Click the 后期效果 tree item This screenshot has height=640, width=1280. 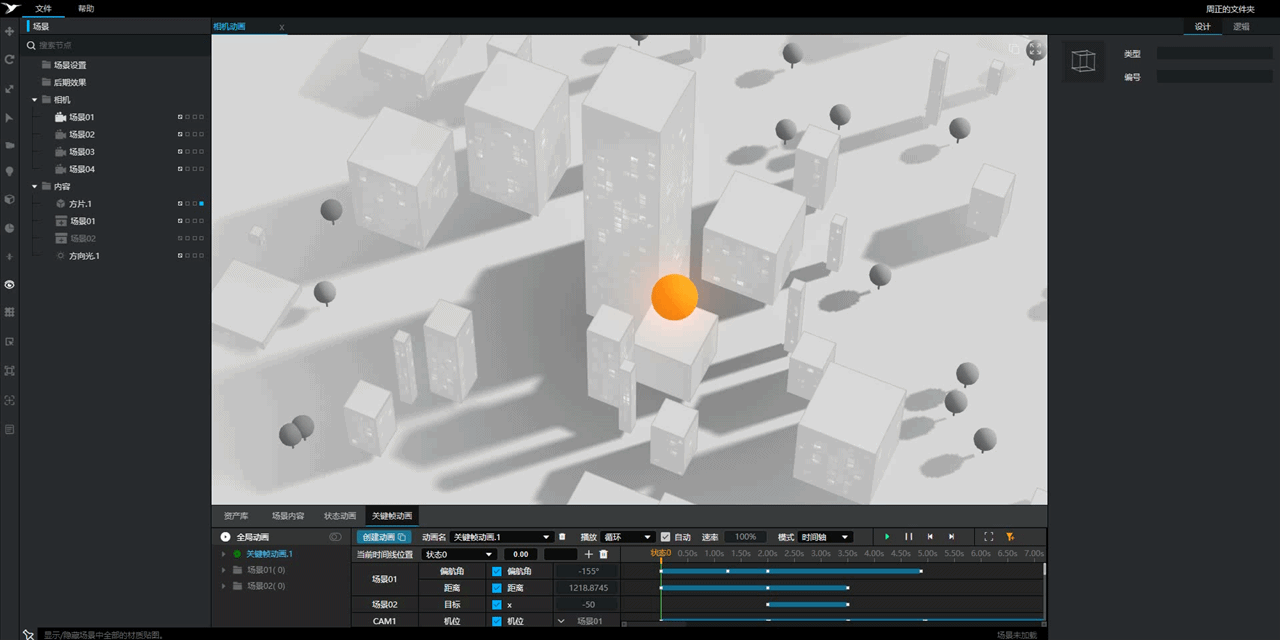(70, 83)
